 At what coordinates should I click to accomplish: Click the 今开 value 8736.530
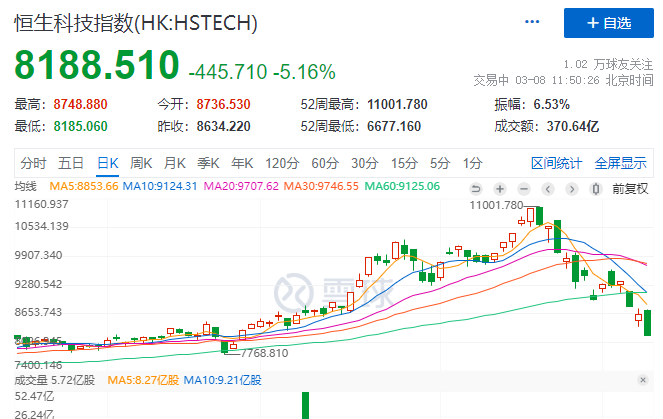pyautogui.click(x=223, y=104)
